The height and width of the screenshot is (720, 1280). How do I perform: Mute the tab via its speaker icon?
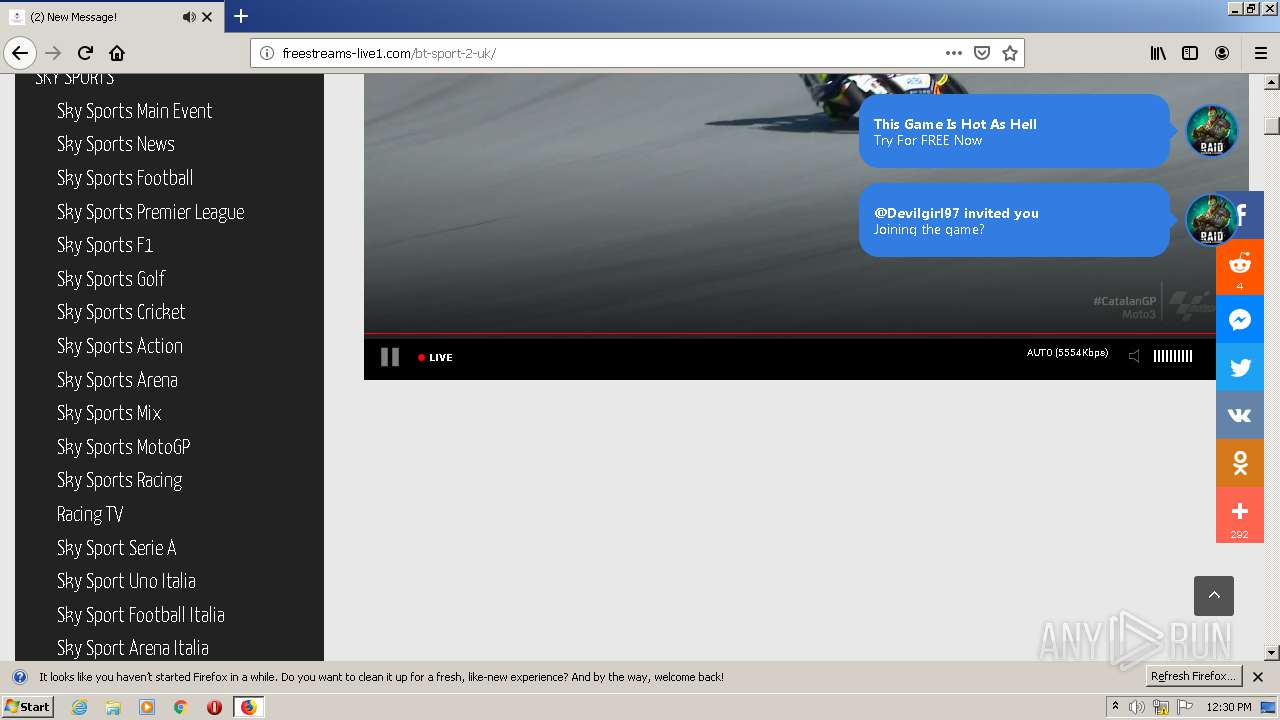(x=189, y=17)
